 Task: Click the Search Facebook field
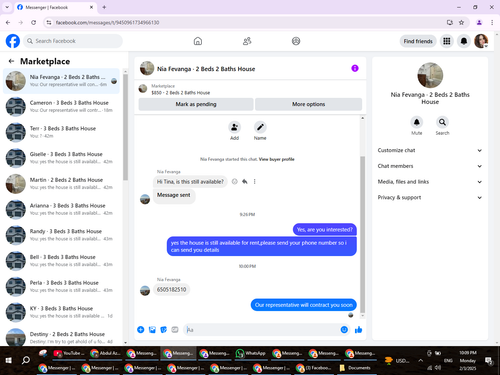[x=73, y=41]
